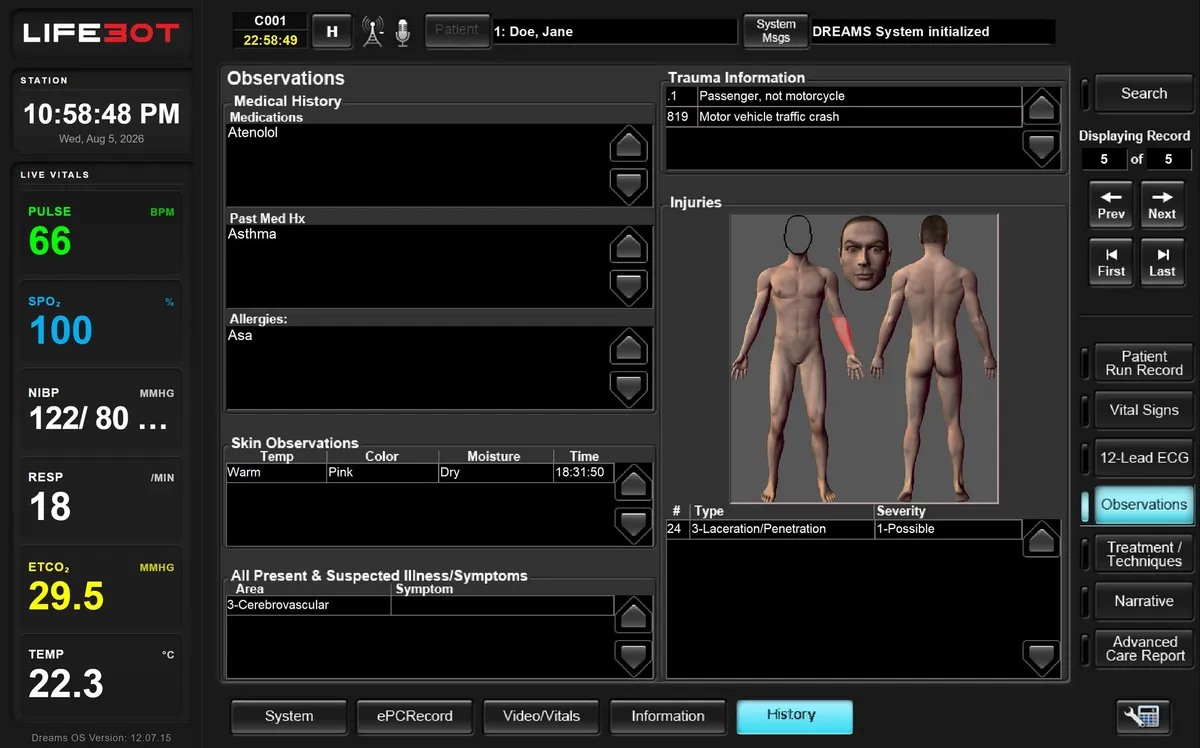Viewport: 1200px width, 748px height.
Task: Jump to the First record
Action: tap(1111, 262)
